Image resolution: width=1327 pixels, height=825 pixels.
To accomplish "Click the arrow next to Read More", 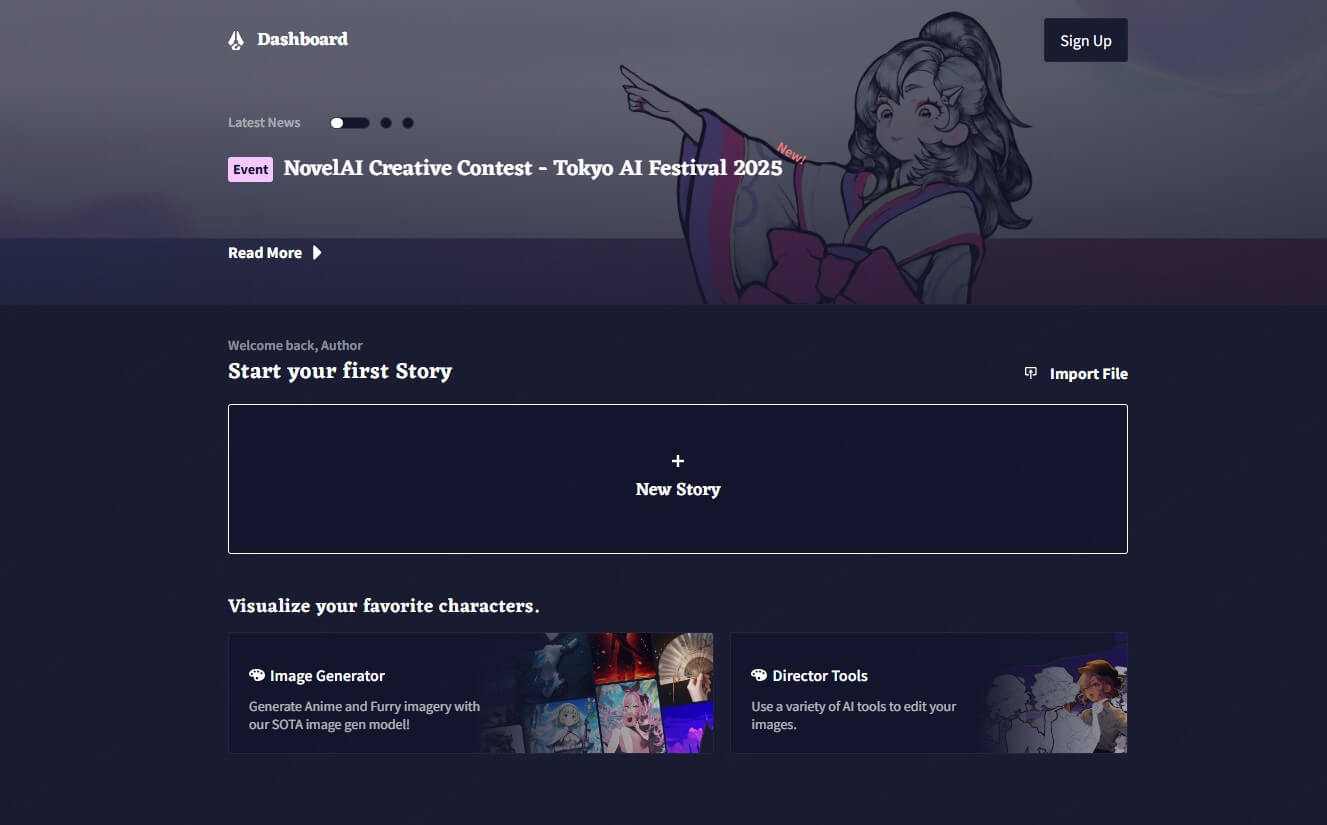I will point(317,253).
